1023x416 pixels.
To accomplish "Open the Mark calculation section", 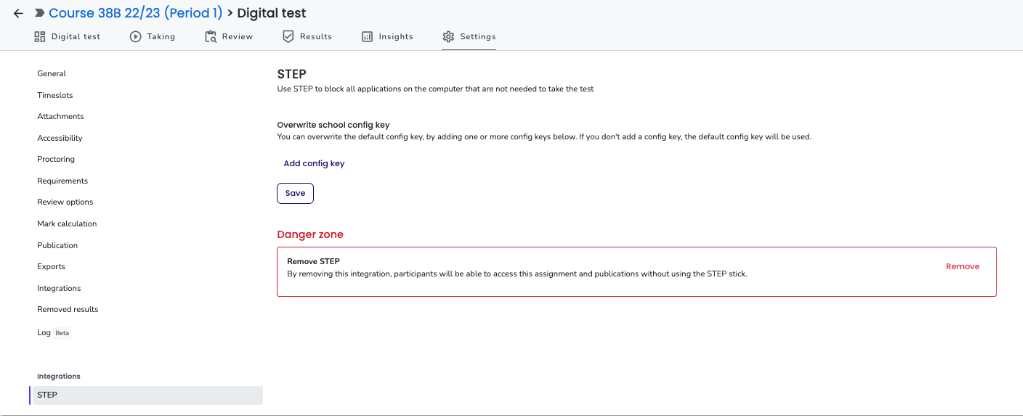I will pyautogui.click(x=67, y=224).
